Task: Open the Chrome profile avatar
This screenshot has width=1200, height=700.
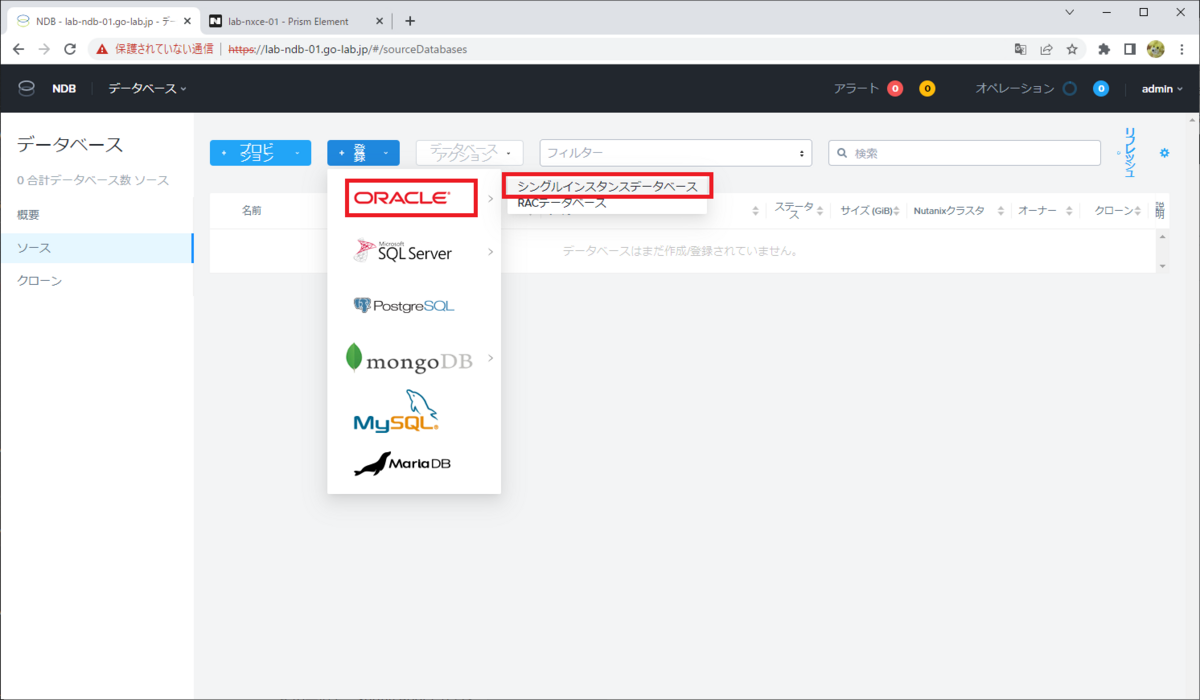Action: pyautogui.click(x=1156, y=49)
